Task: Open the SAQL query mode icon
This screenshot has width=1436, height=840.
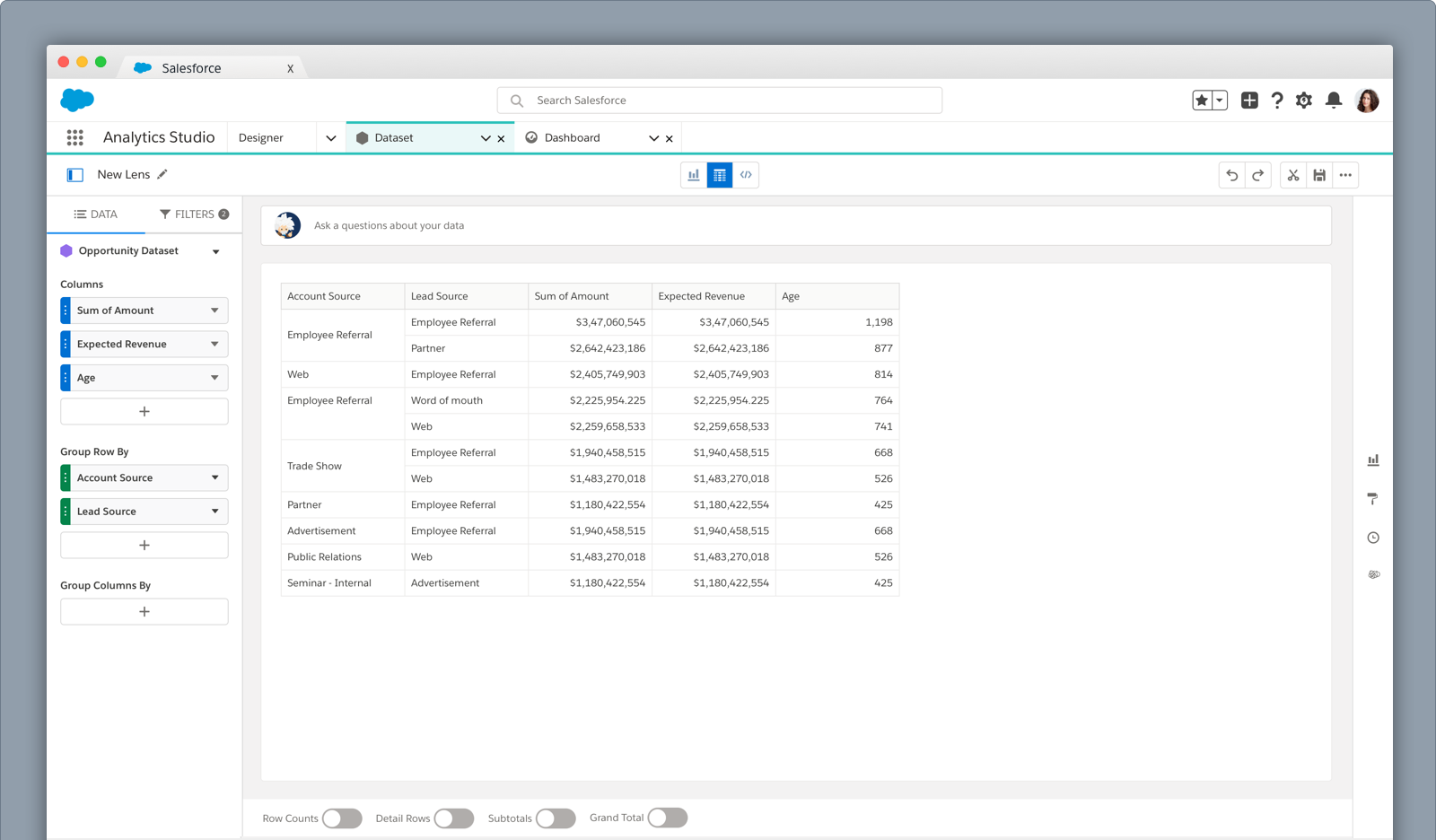Action: click(746, 175)
